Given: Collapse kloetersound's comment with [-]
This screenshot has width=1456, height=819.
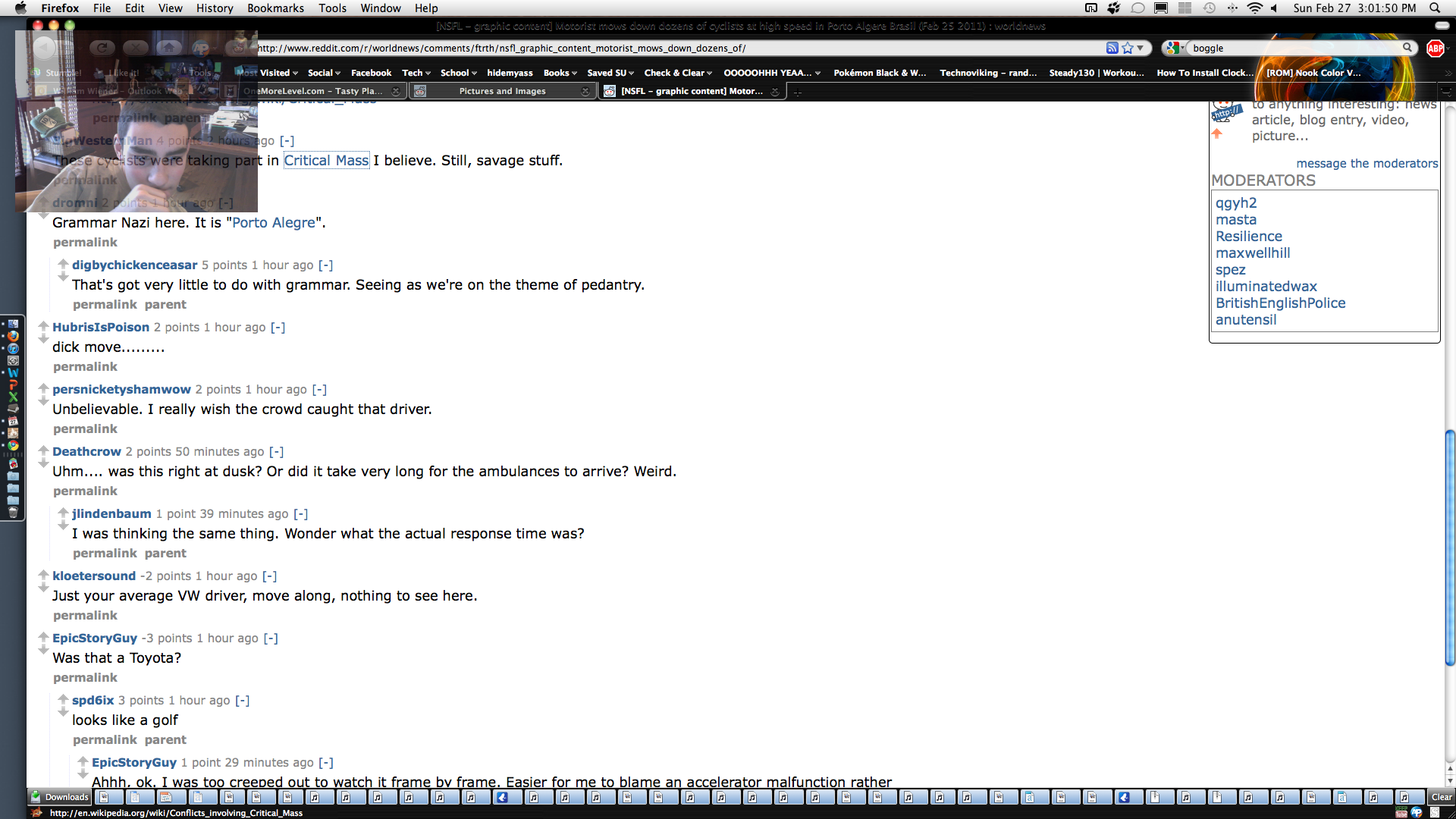Looking at the screenshot, I should (x=269, y=576).
